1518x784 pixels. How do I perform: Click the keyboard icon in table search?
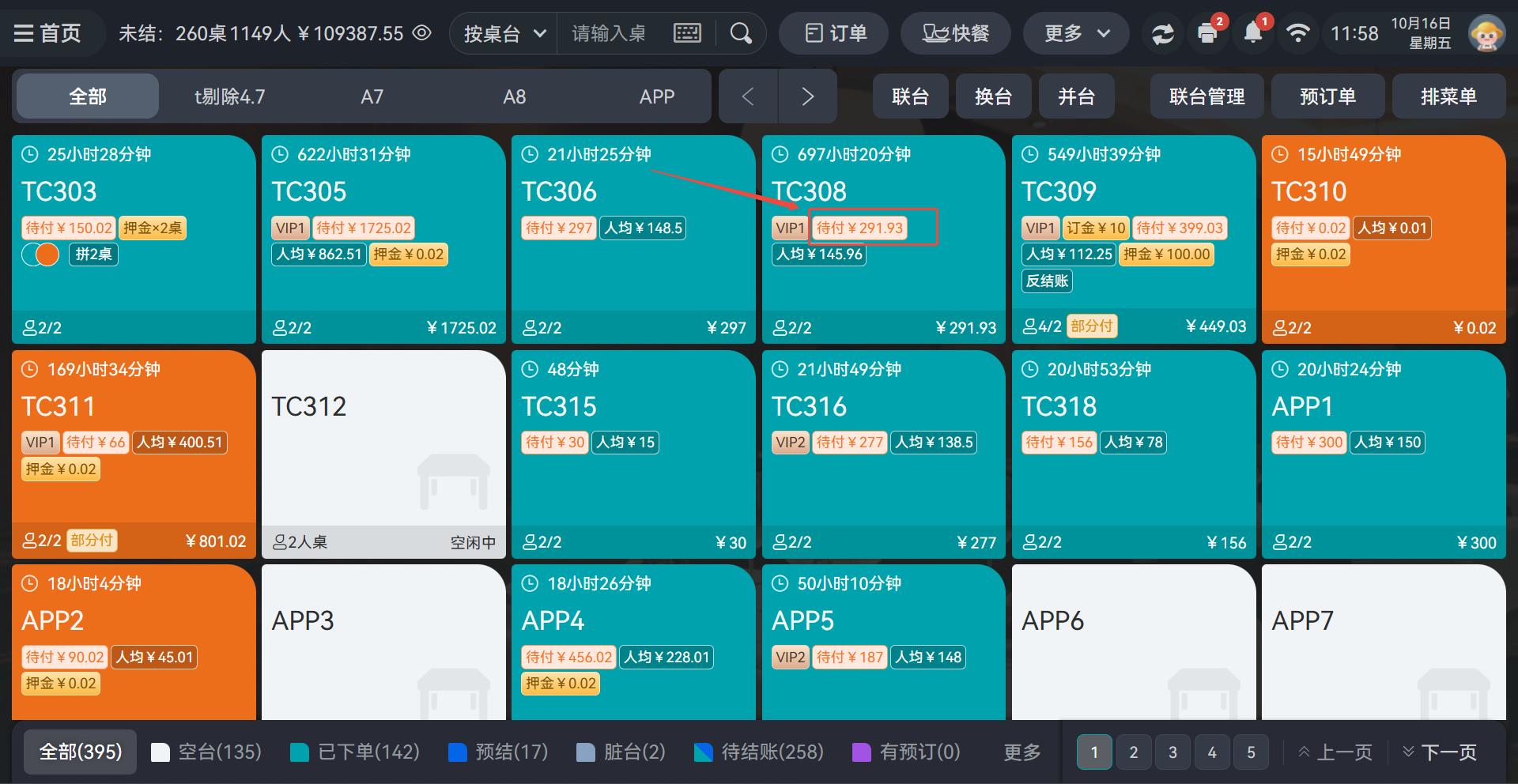click(x=687, y=33)
